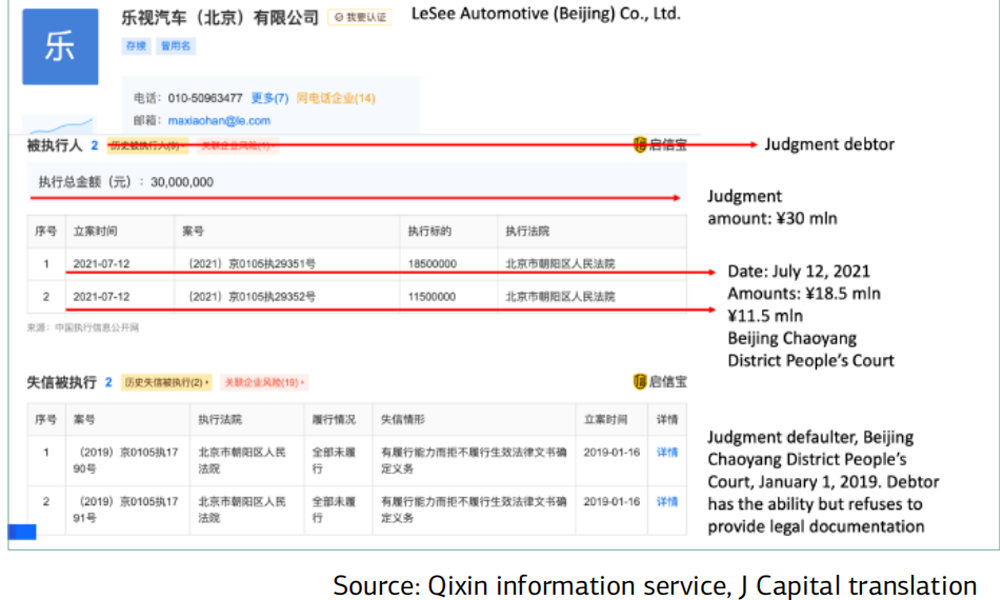The height and width of the screenshot is (600, 1000).
Task: Click the 启信宝 shield icon beside 被执行人
Action: click(640, 145)
